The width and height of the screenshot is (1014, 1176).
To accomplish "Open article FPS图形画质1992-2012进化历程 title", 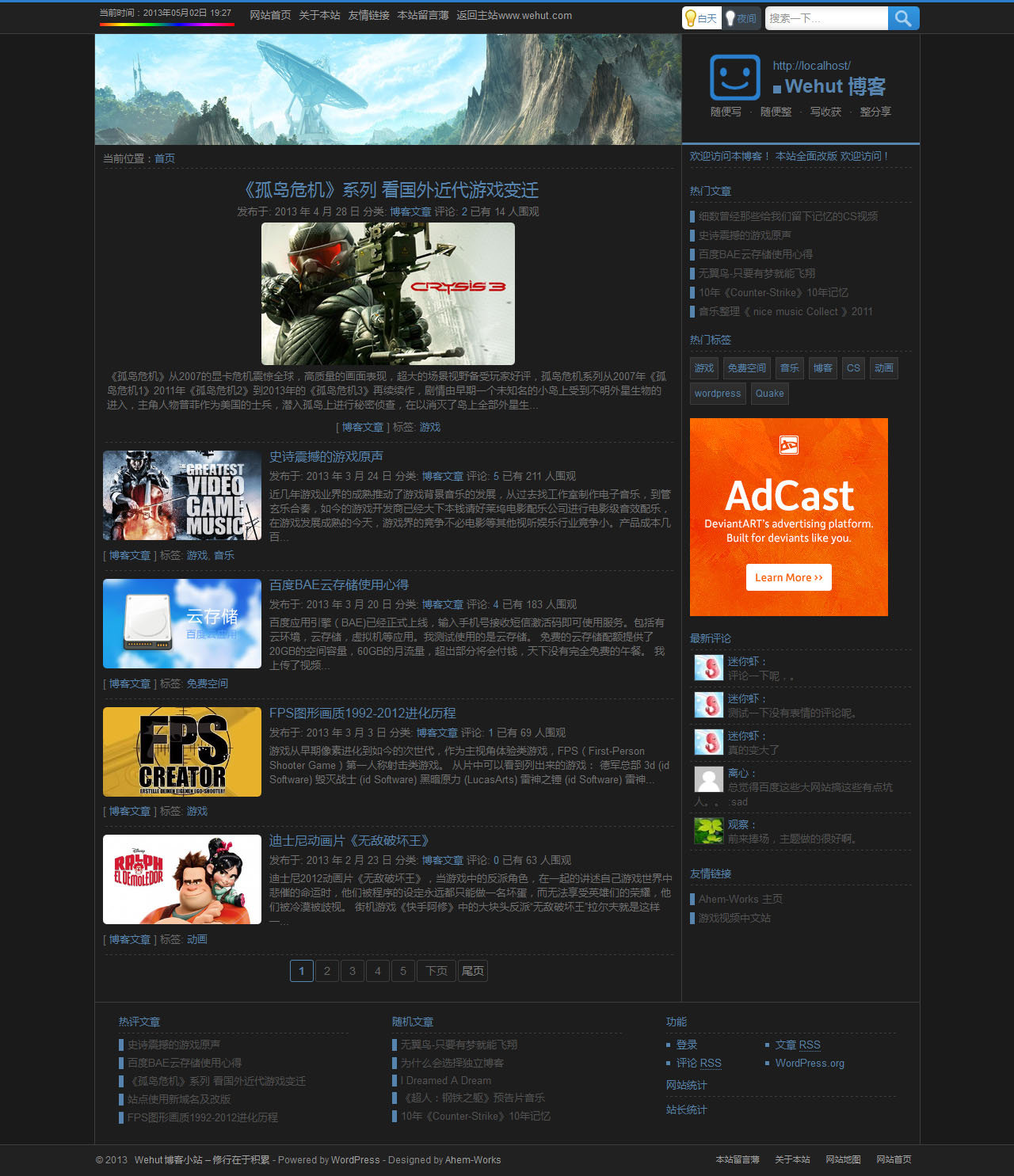I will (x=363, y=714).
